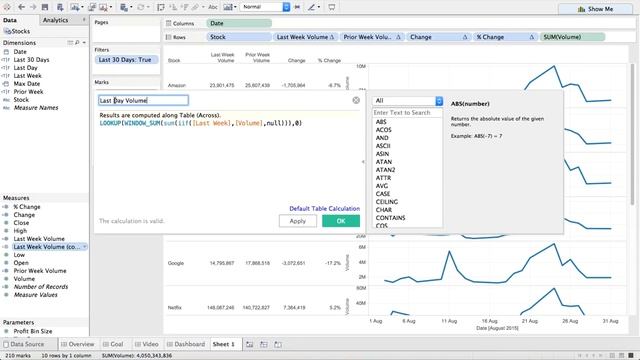Select CEILING in the function list
640x360 pixels.
pyautogui.click(x=387, y=202)
